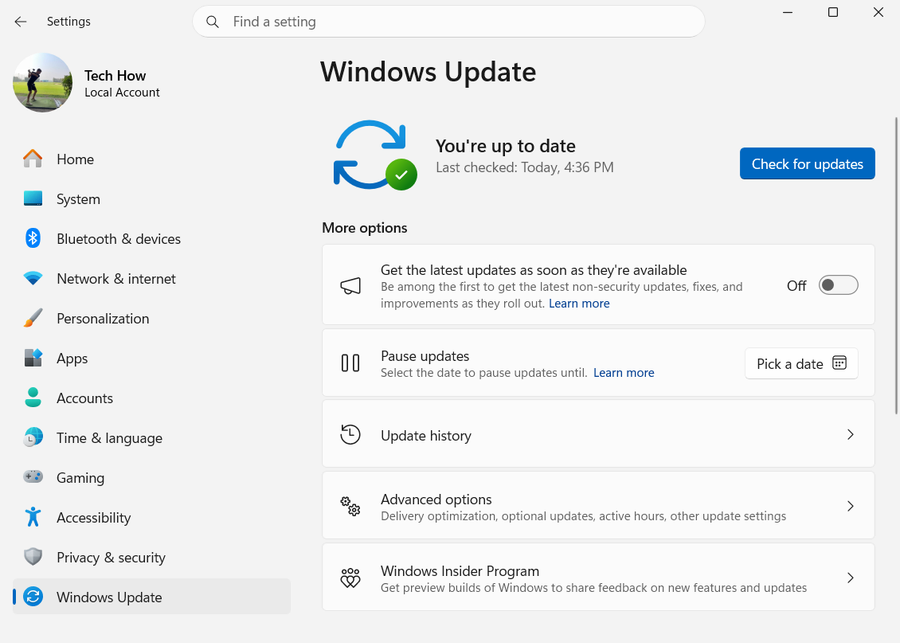
Task: Click the search magnifier icon
Action: click(212, 22)
